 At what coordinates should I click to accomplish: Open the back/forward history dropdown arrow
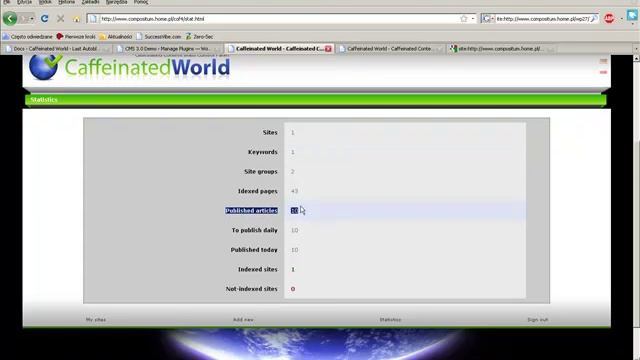(32, 19)
